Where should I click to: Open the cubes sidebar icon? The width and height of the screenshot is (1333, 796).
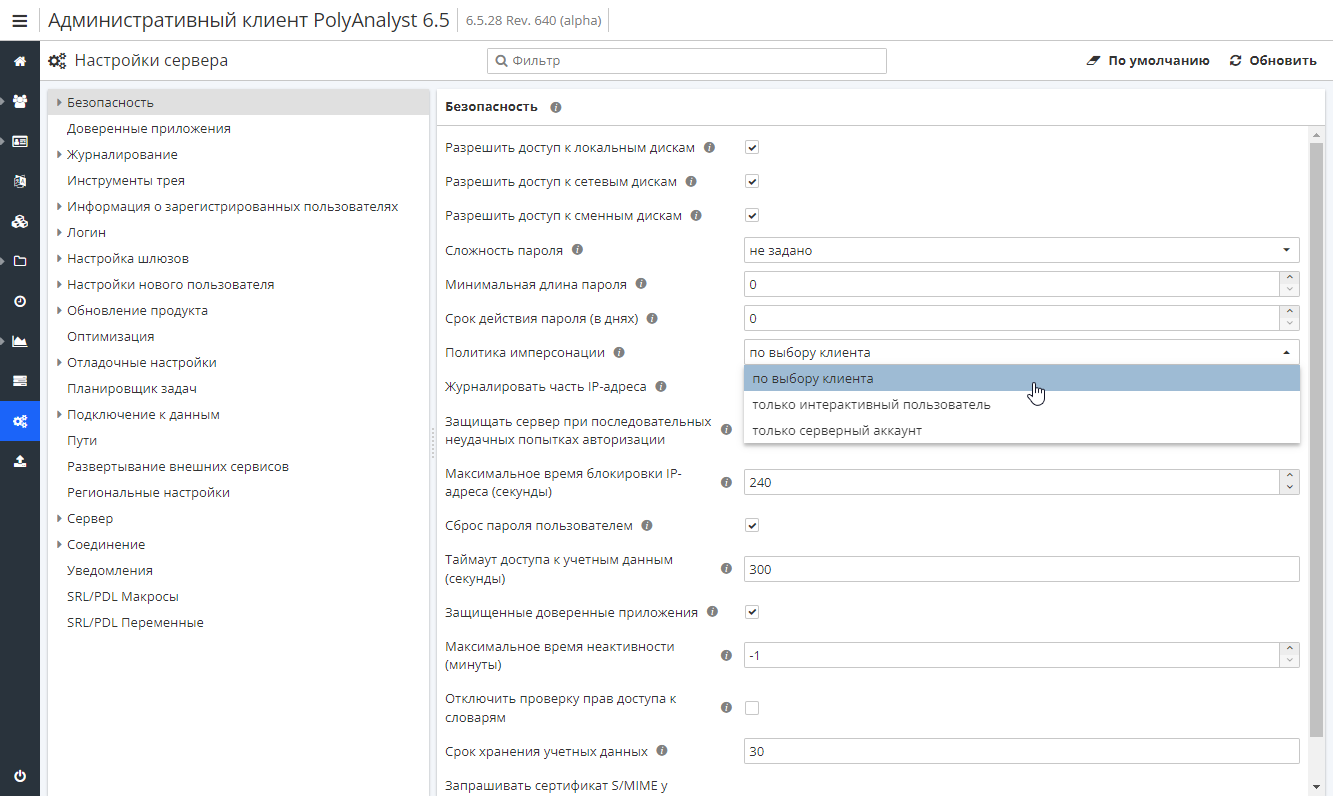pyautogui.click(x=20, y=221)
